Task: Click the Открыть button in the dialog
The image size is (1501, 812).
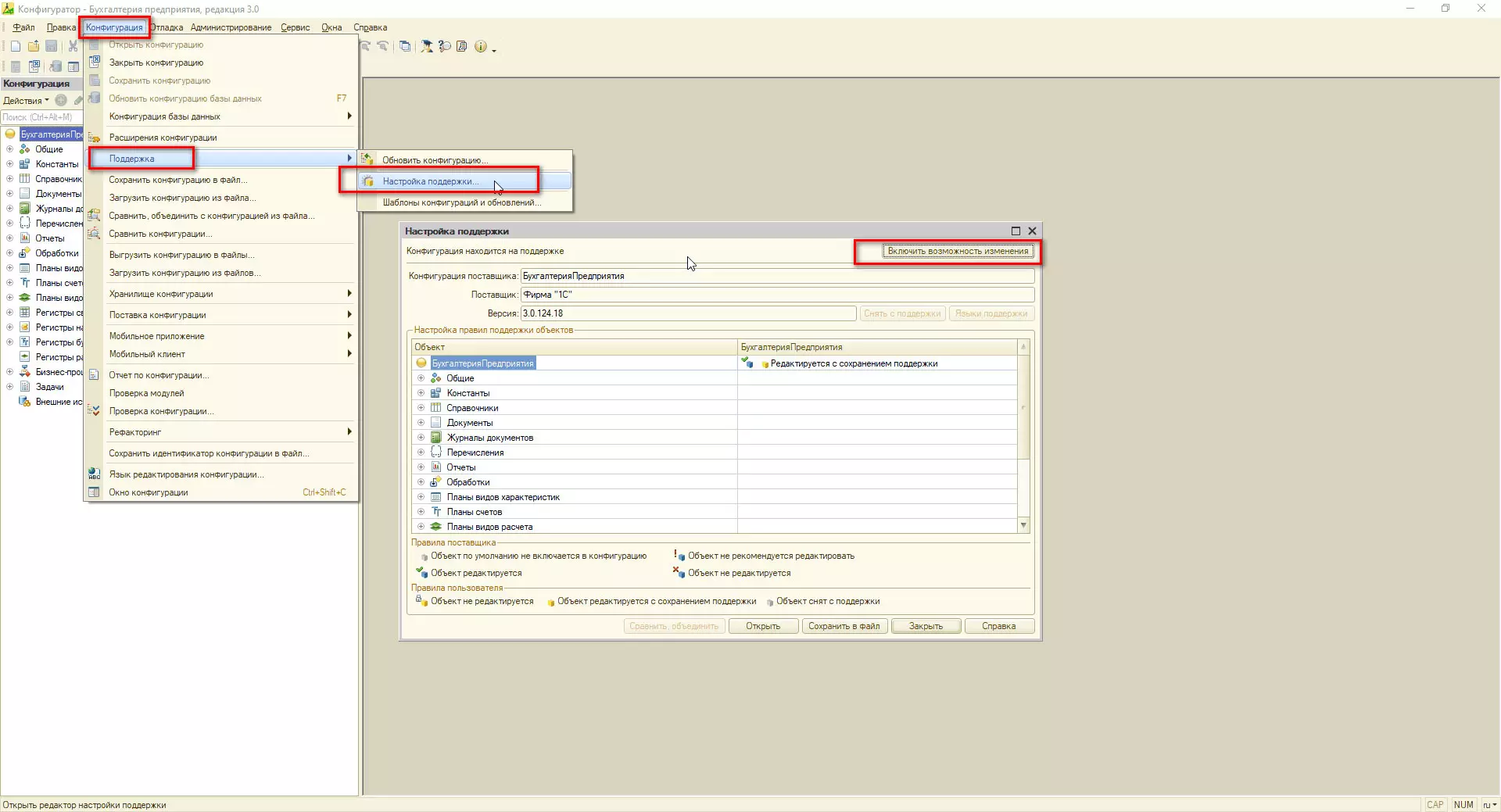Action: click(763, 626)
